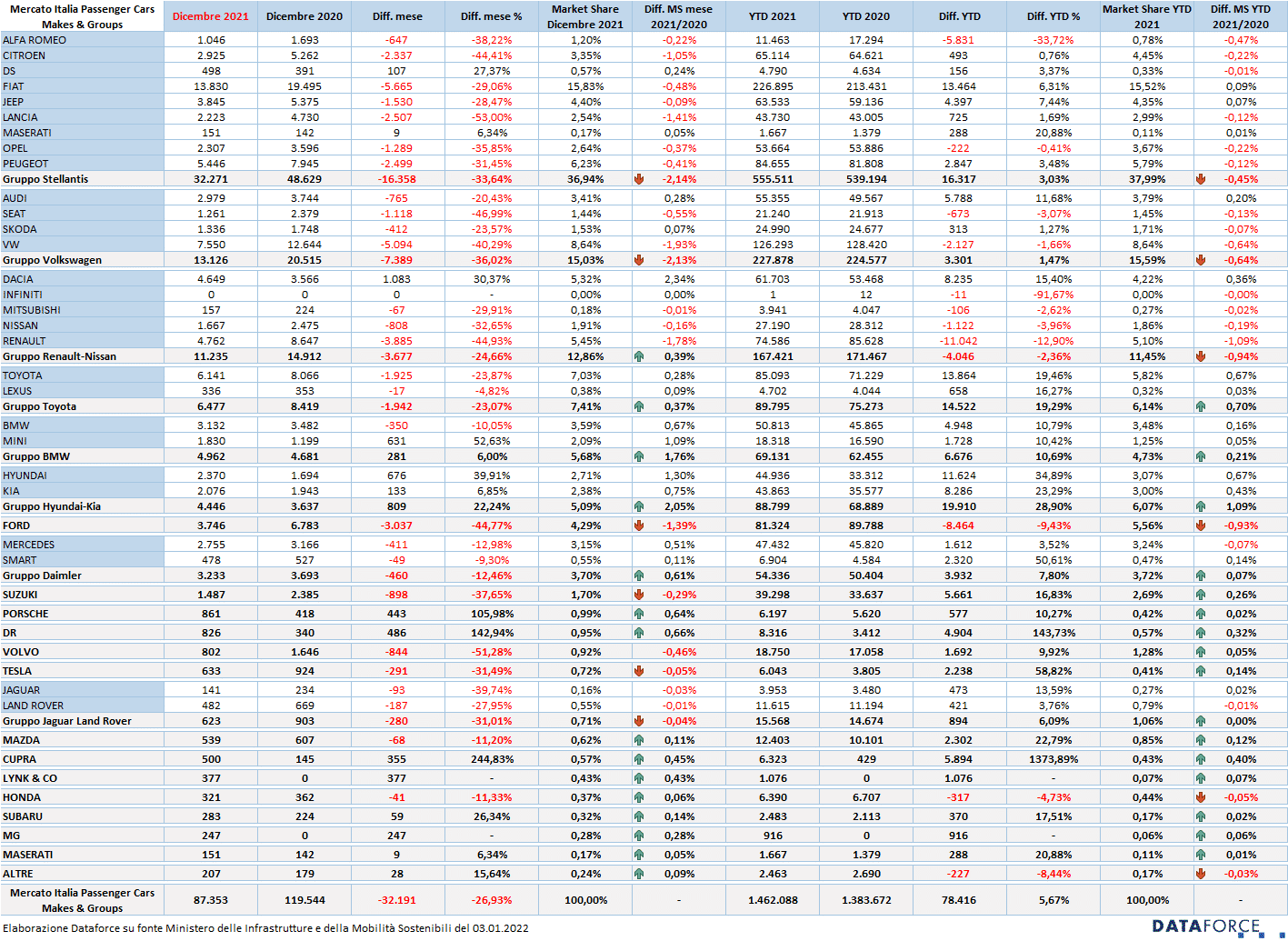Click the SUBARU row label

[23, 816]
